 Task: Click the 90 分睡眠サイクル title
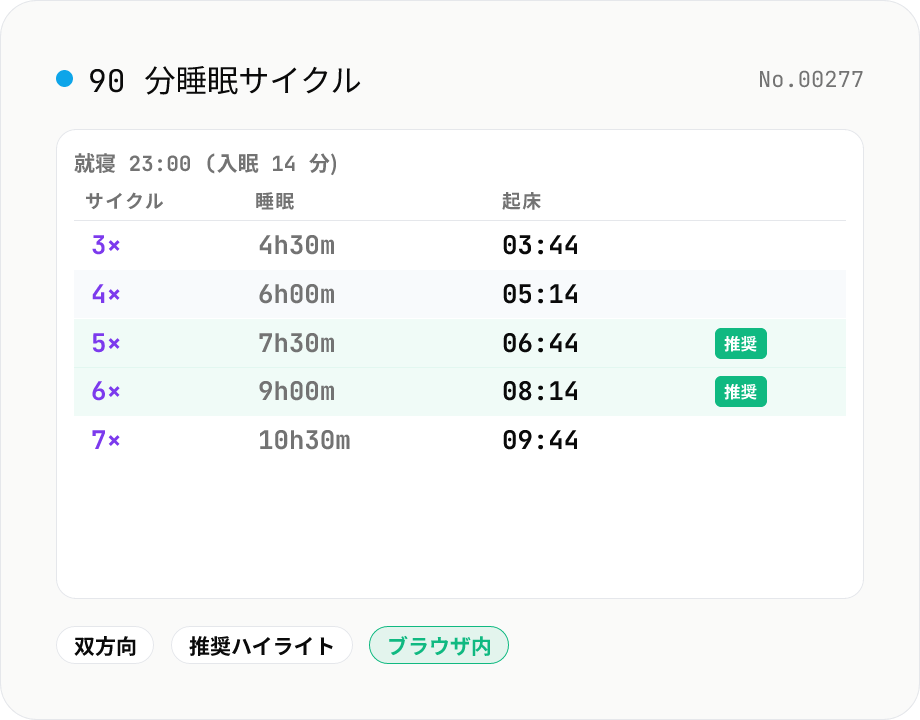pos(224,80)
